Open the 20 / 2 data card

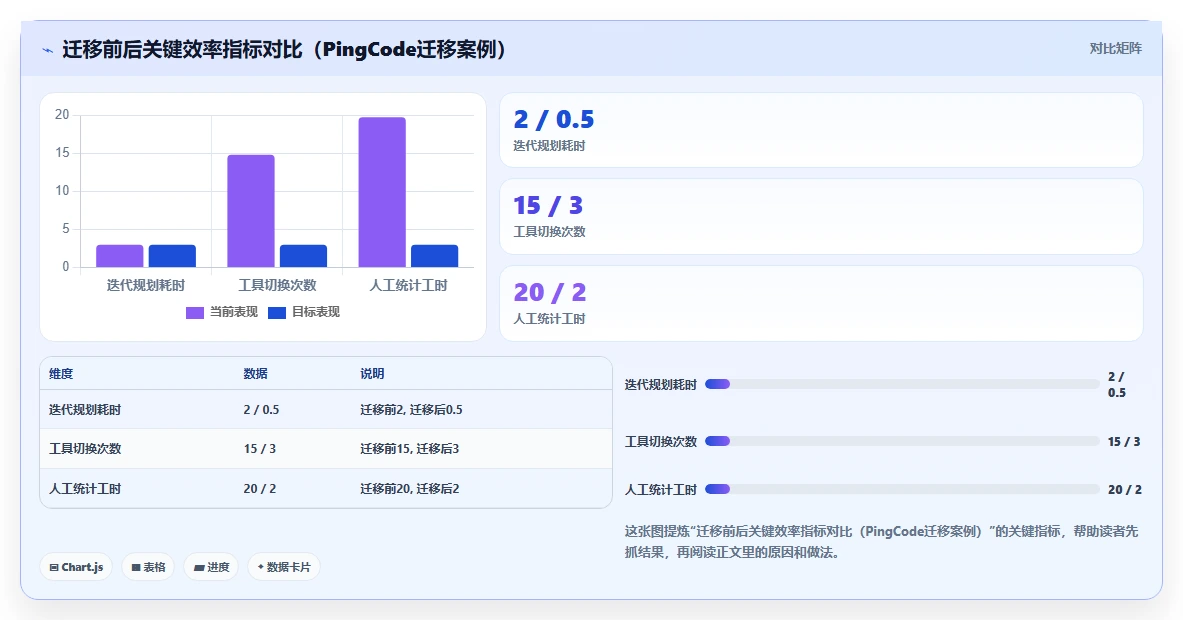pyautogui.click(x=821, y=303)
